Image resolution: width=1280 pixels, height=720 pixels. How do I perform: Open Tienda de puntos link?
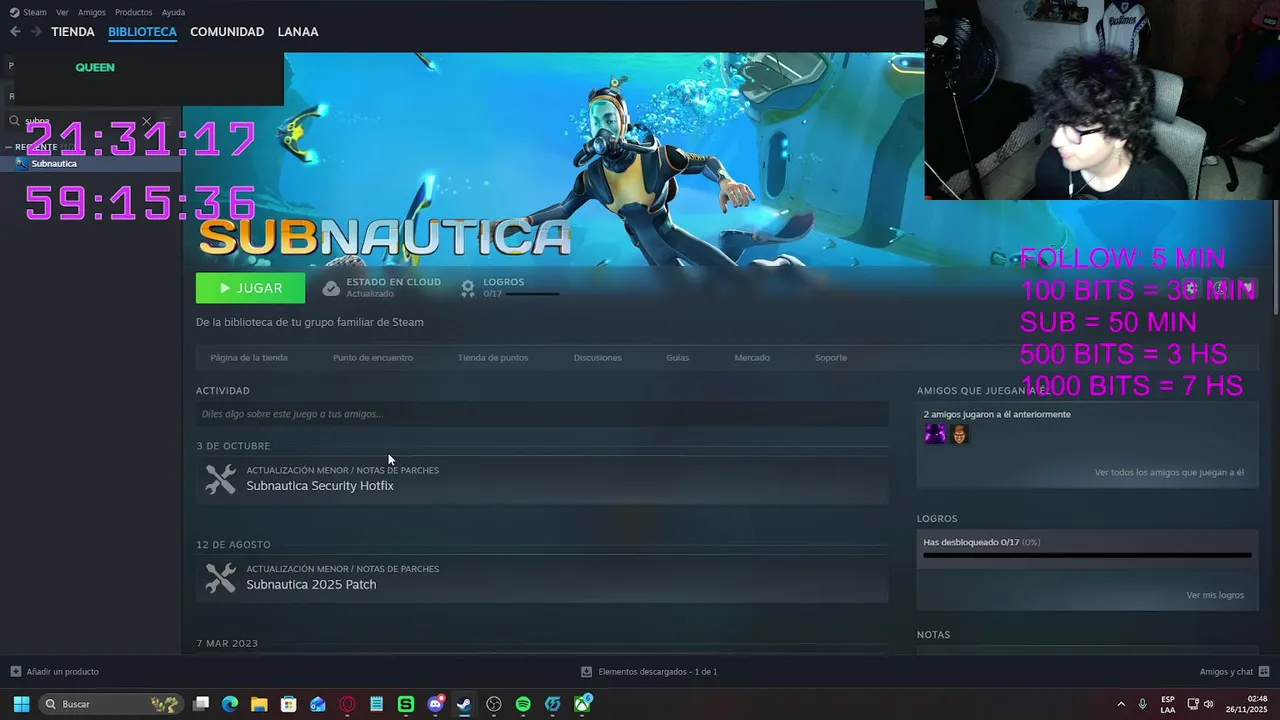(x=493, y=357)
